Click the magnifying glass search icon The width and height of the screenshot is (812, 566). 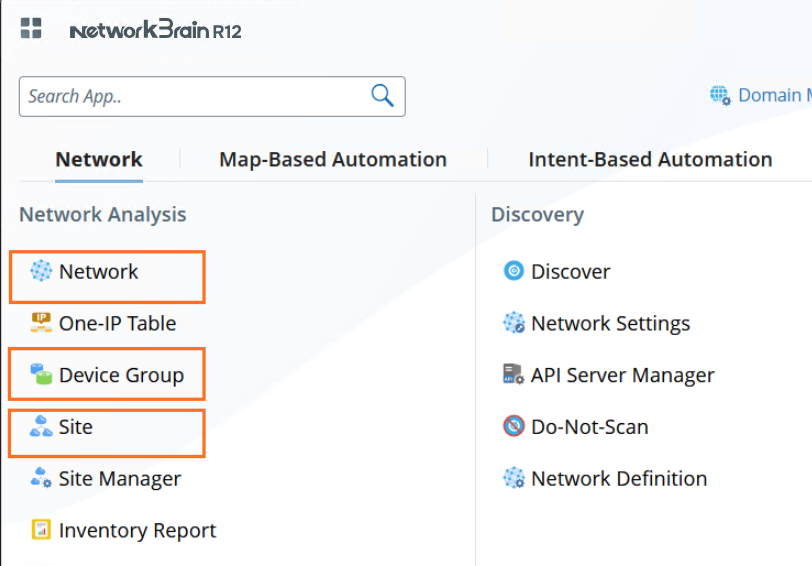tap(382, 96)
